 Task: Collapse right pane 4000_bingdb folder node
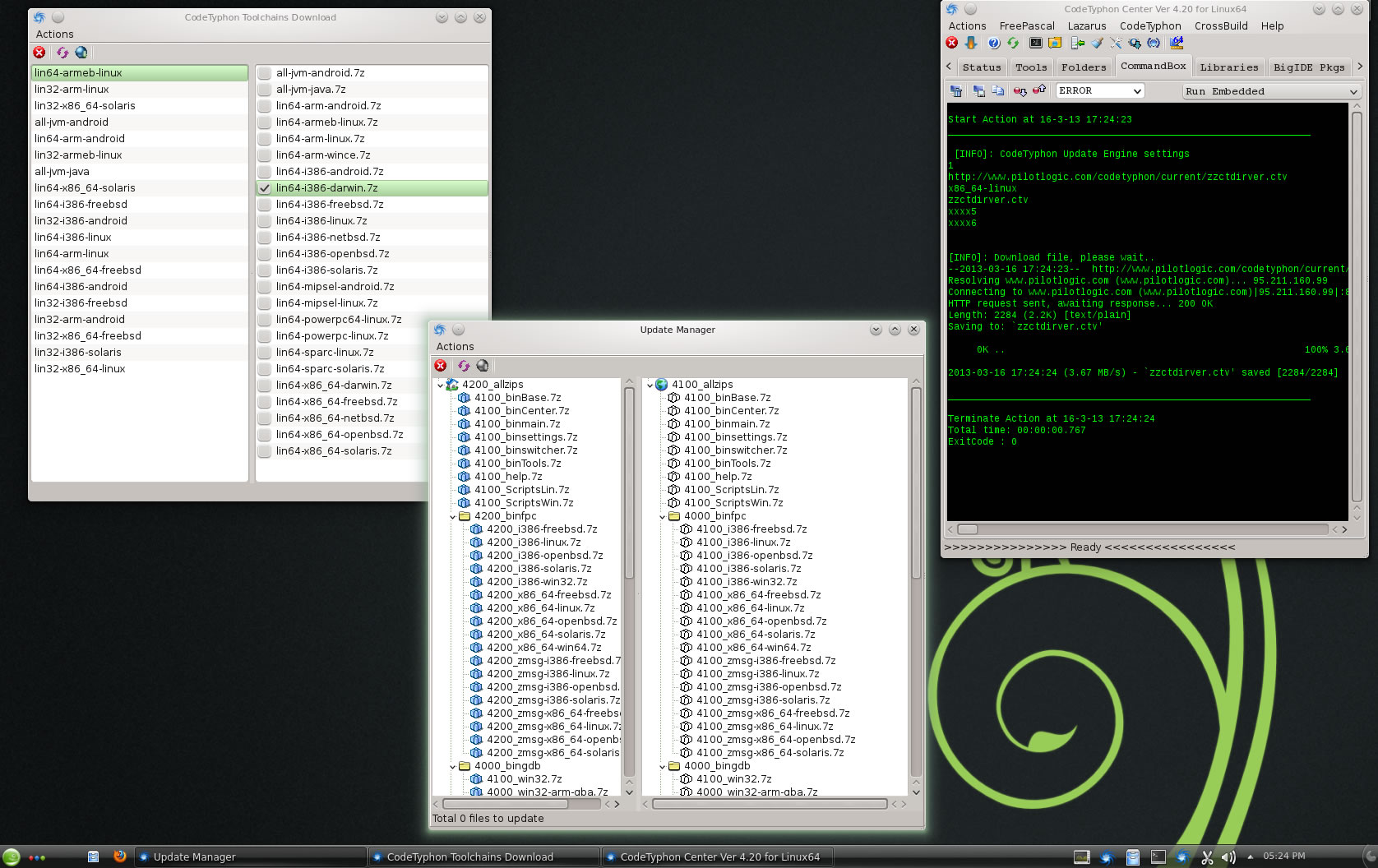coord(663,766)
